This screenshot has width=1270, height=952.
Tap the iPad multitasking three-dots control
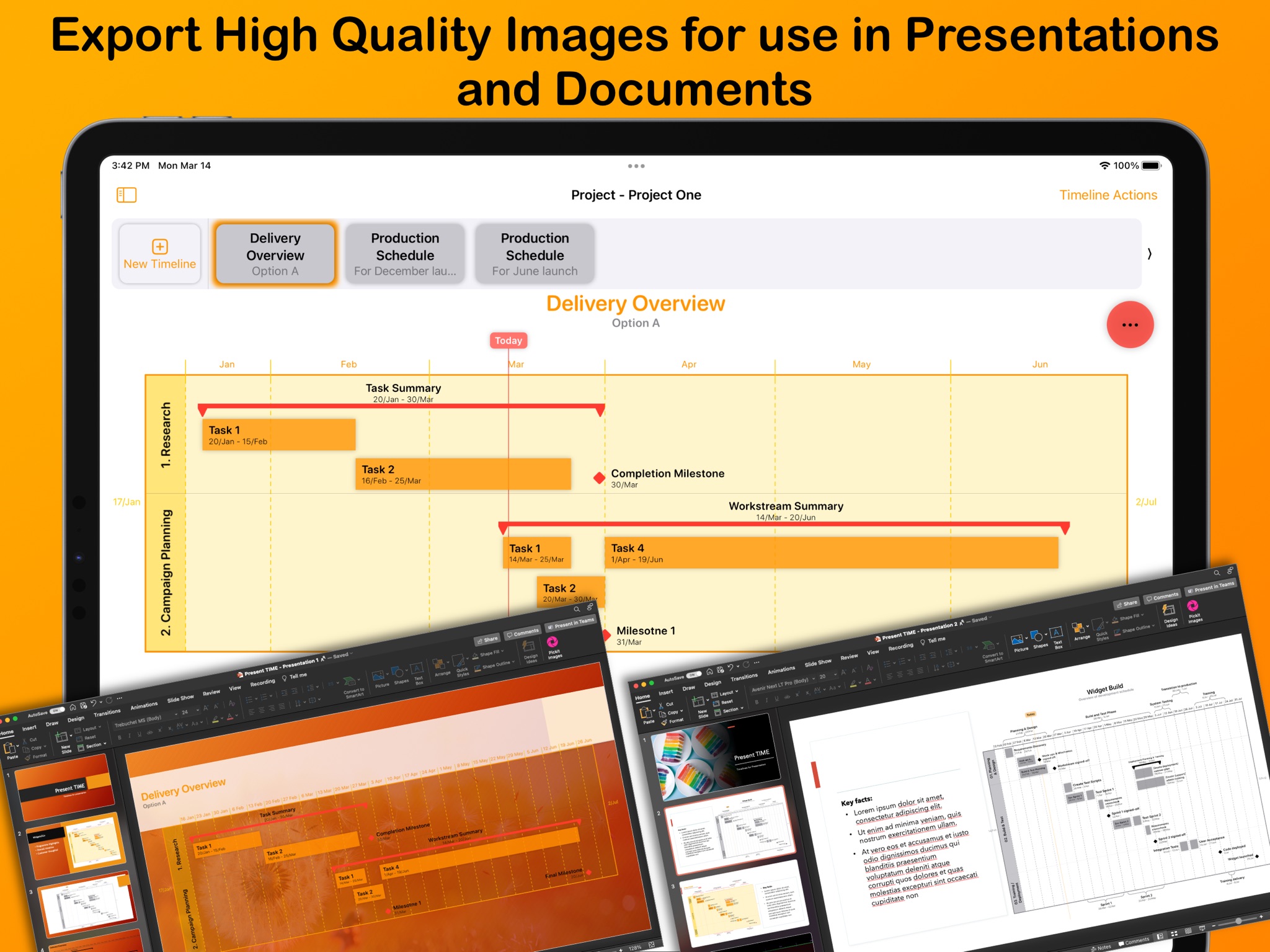point(636,166)
